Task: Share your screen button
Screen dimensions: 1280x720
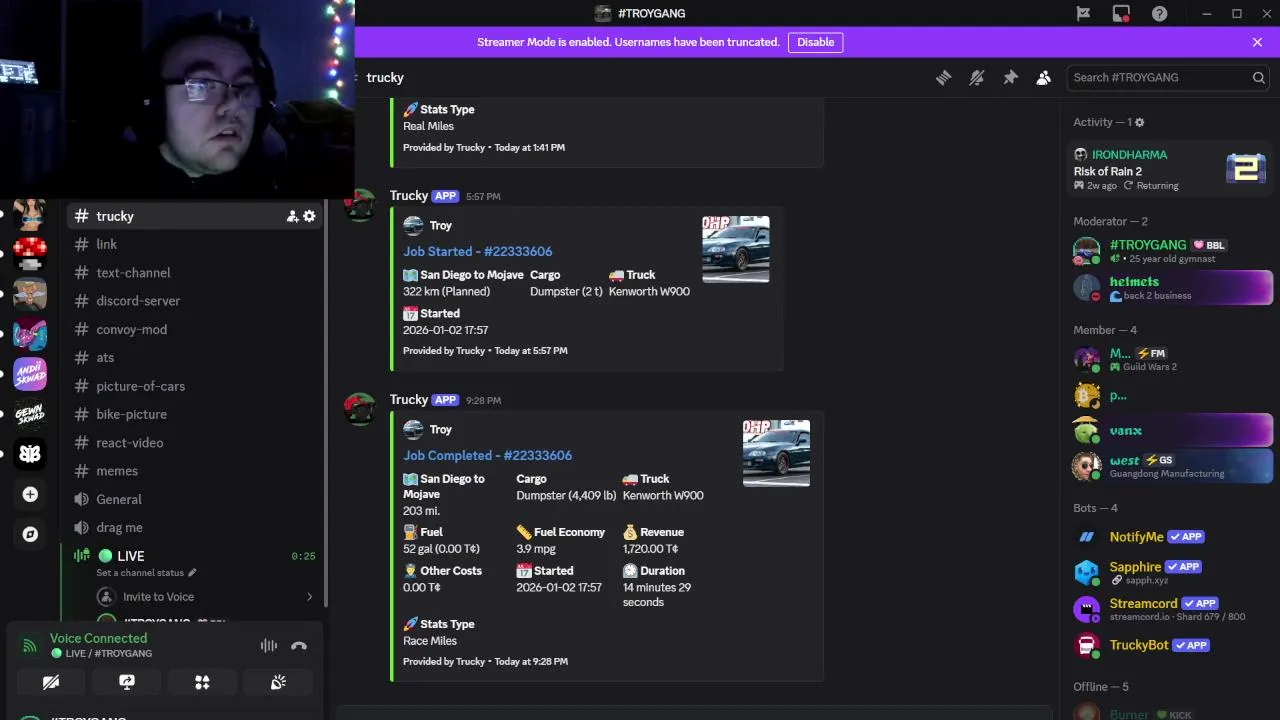Action: (x=127, y=682)
